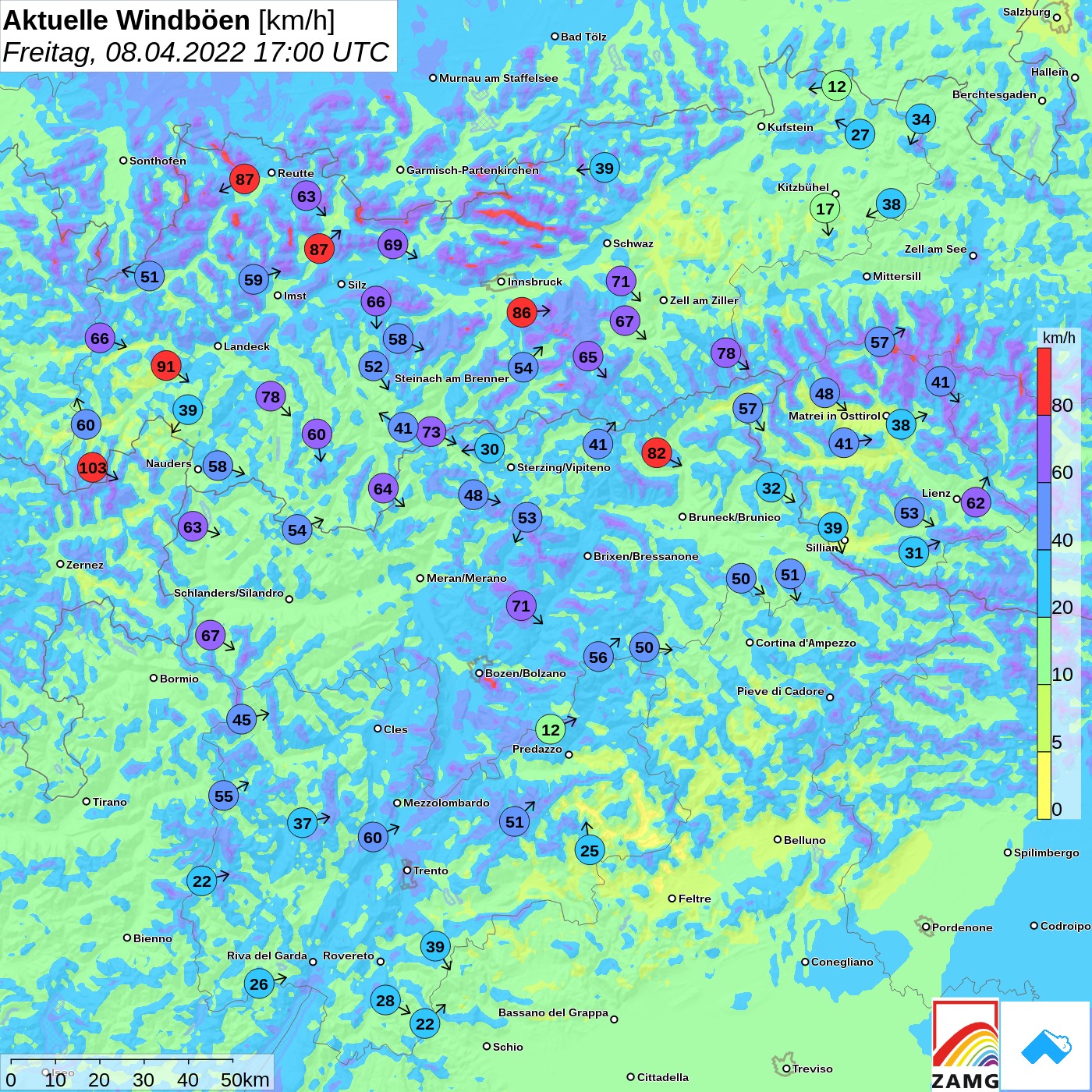Screen dimensions: 1092x1092
Task: Click the Garmisch-Partenkirchen label
Action: pos(473,170)
